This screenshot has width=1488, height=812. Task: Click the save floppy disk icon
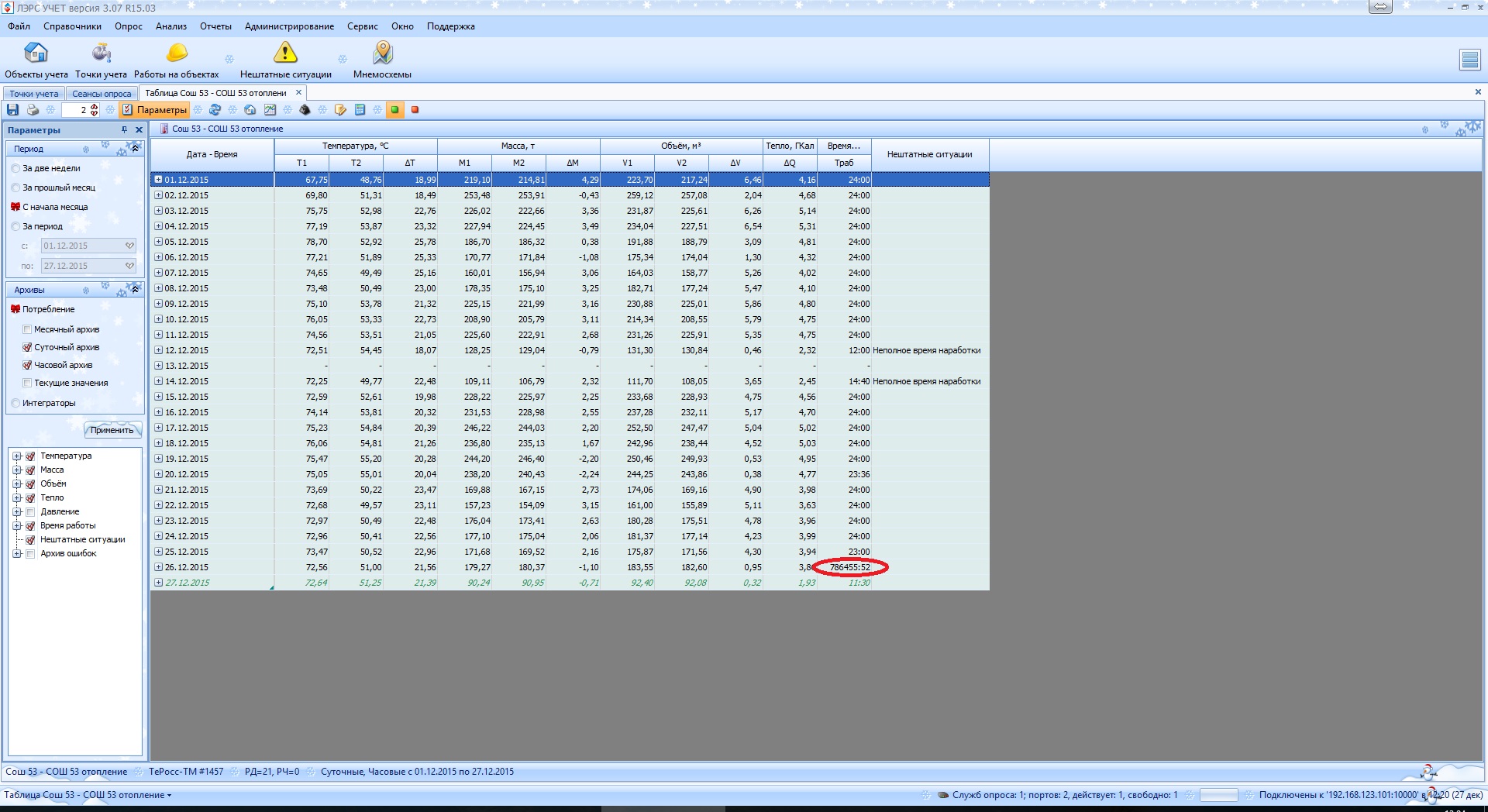[12, 110]
